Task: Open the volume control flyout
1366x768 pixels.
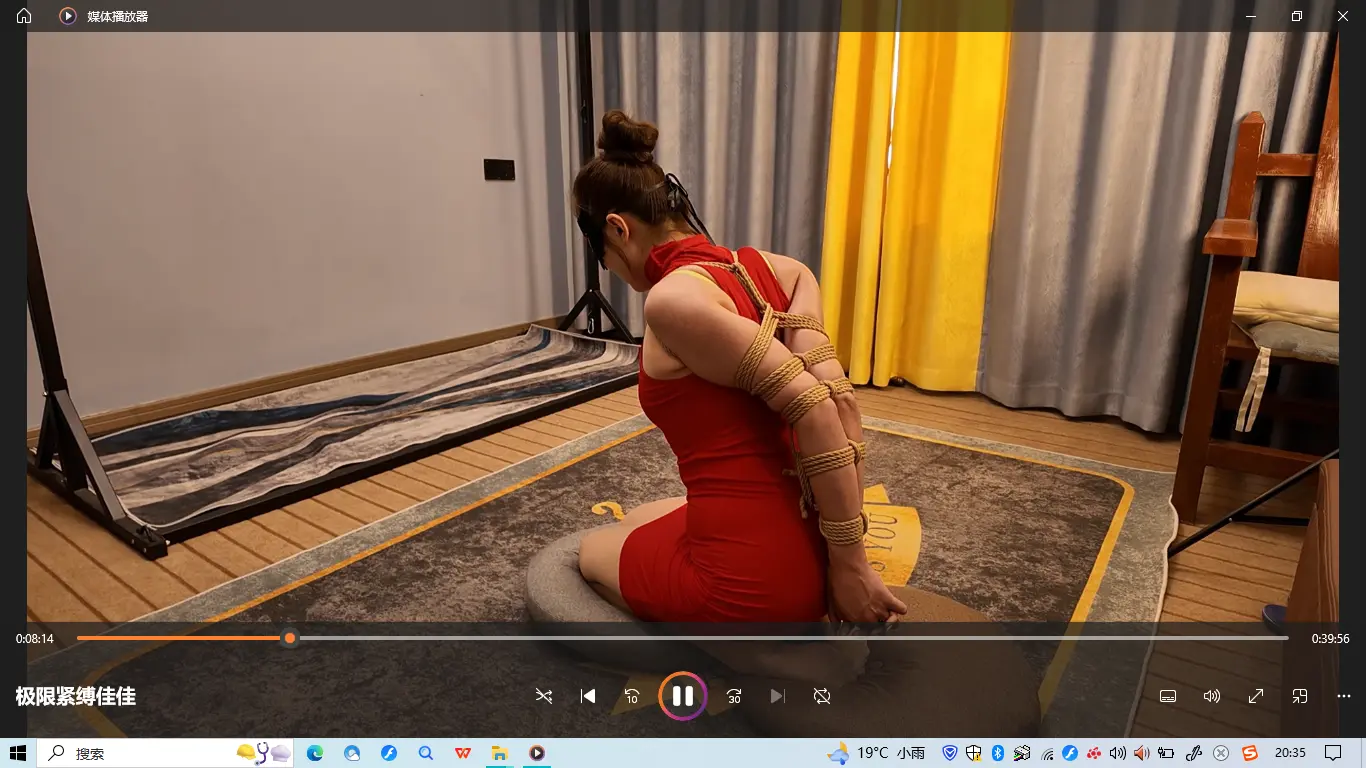Action: click(x=1211, y=696)
